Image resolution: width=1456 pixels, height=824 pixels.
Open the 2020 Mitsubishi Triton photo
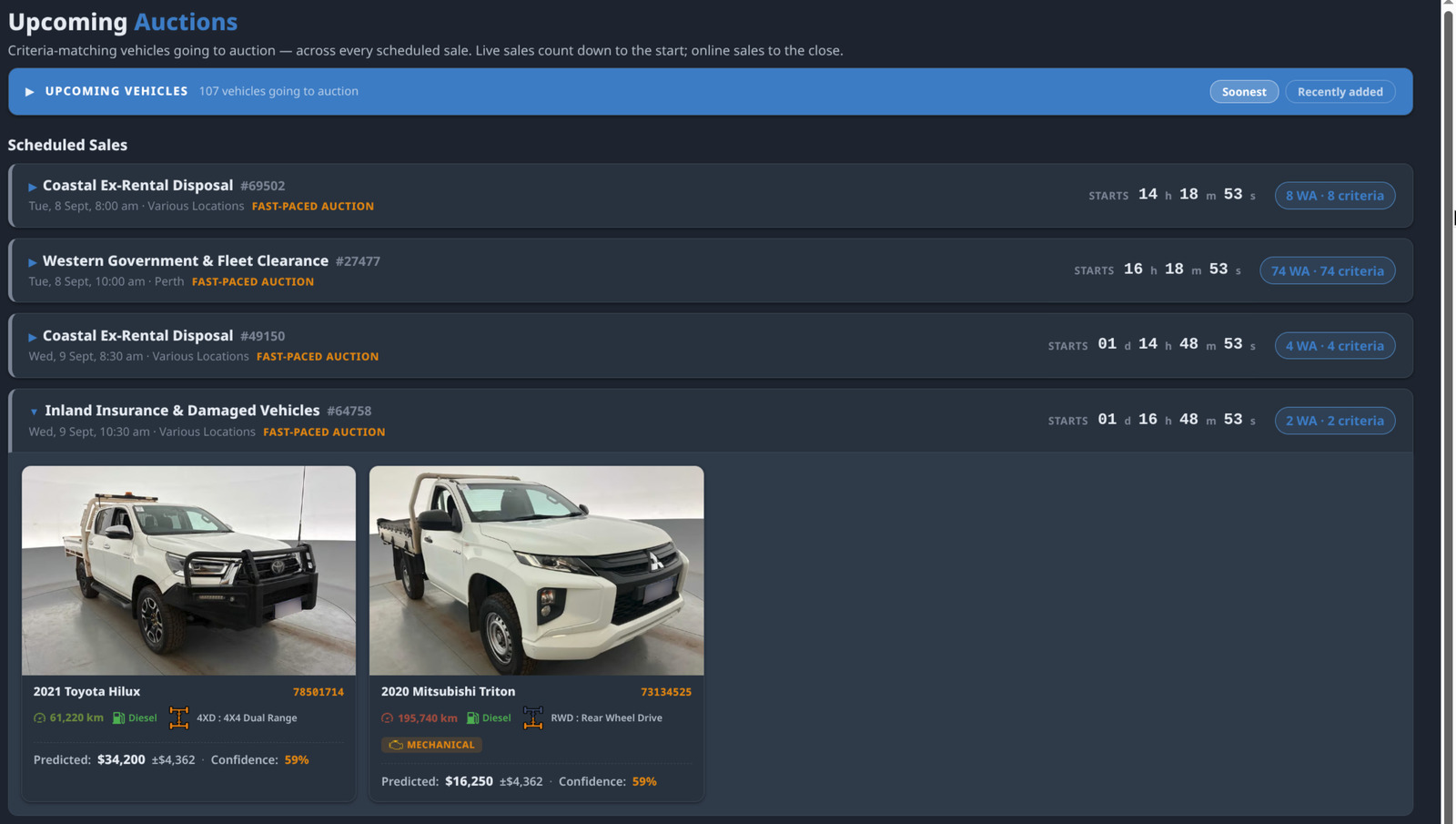[536, 570]
